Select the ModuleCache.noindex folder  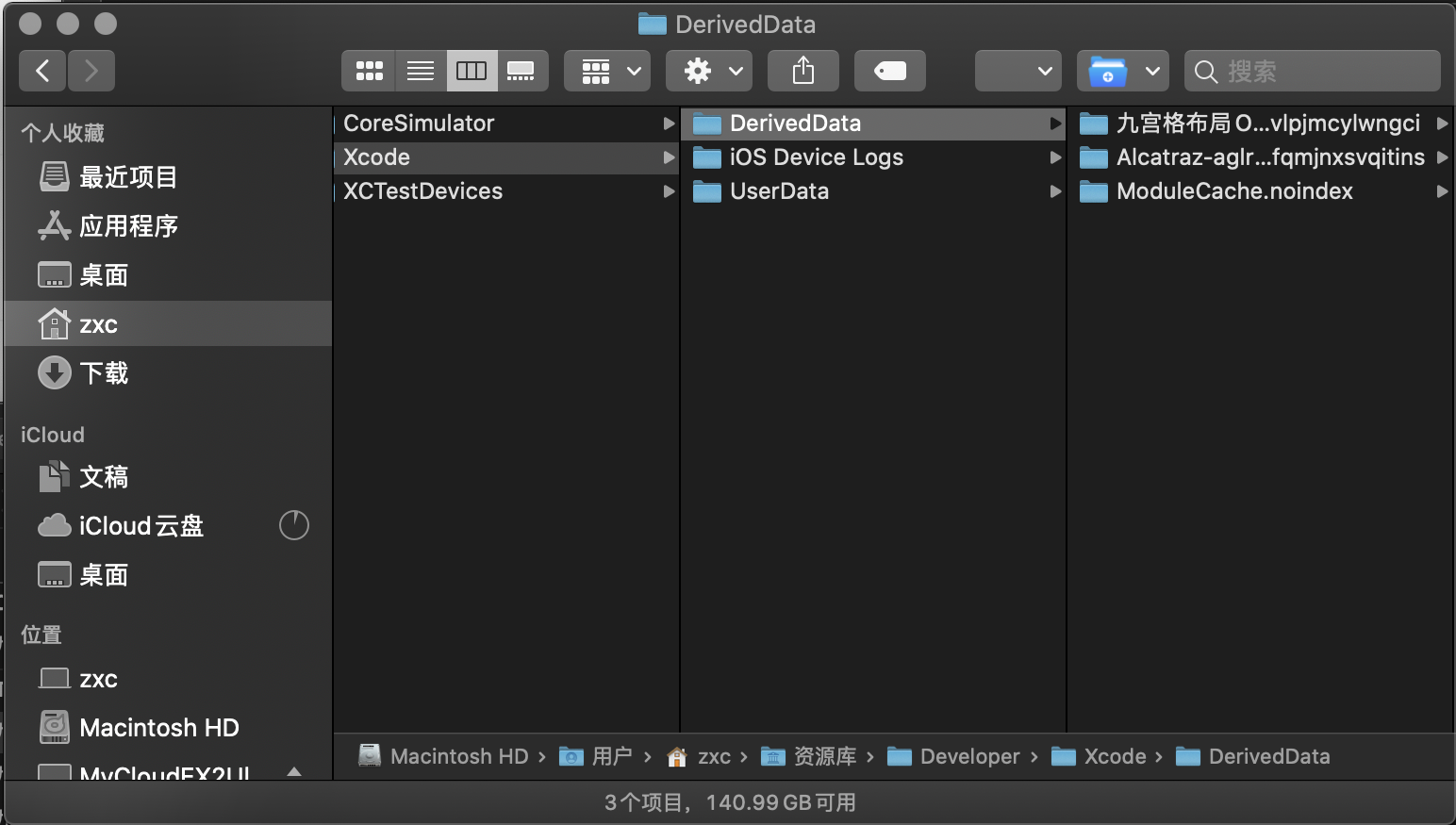pos(1233,191)
